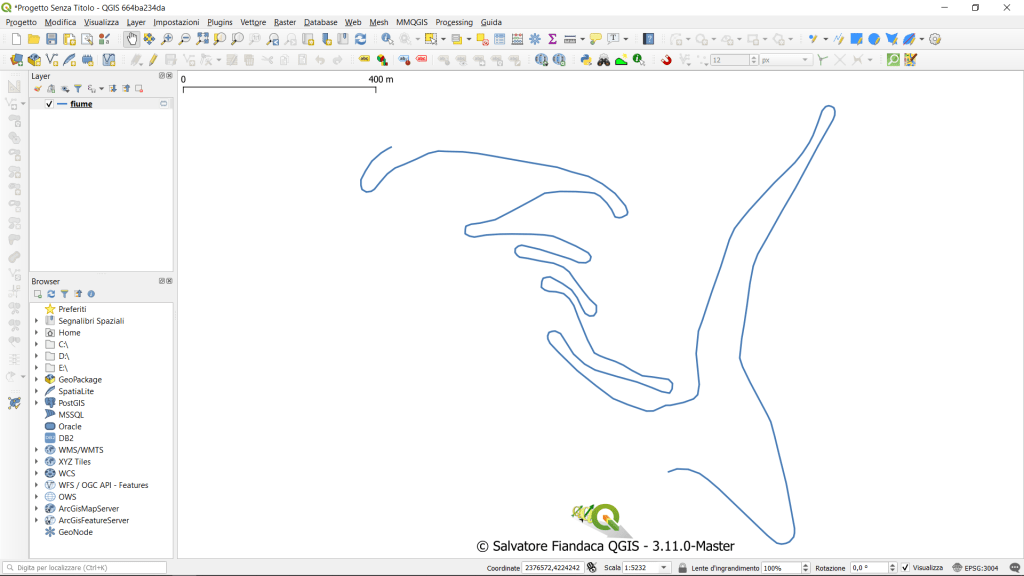Click the EPSG:3004 CRS button
Screen dimensions: 1024x576
click(974, 568)
